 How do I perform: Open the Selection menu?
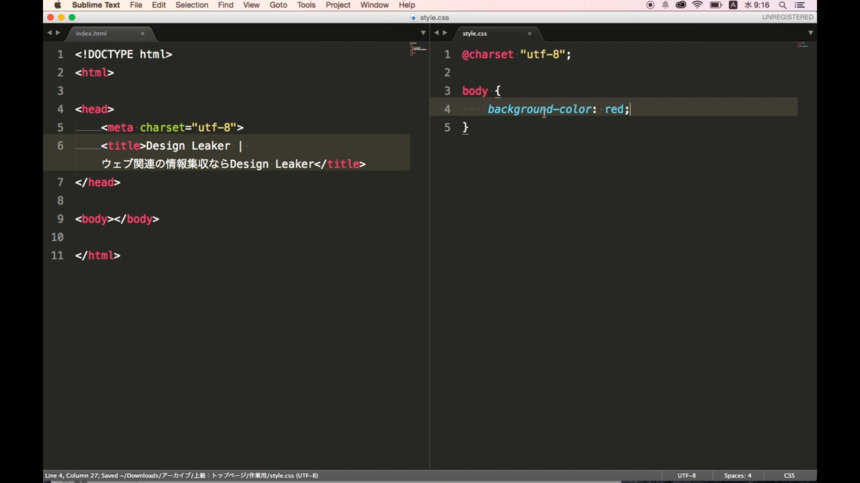191,5
